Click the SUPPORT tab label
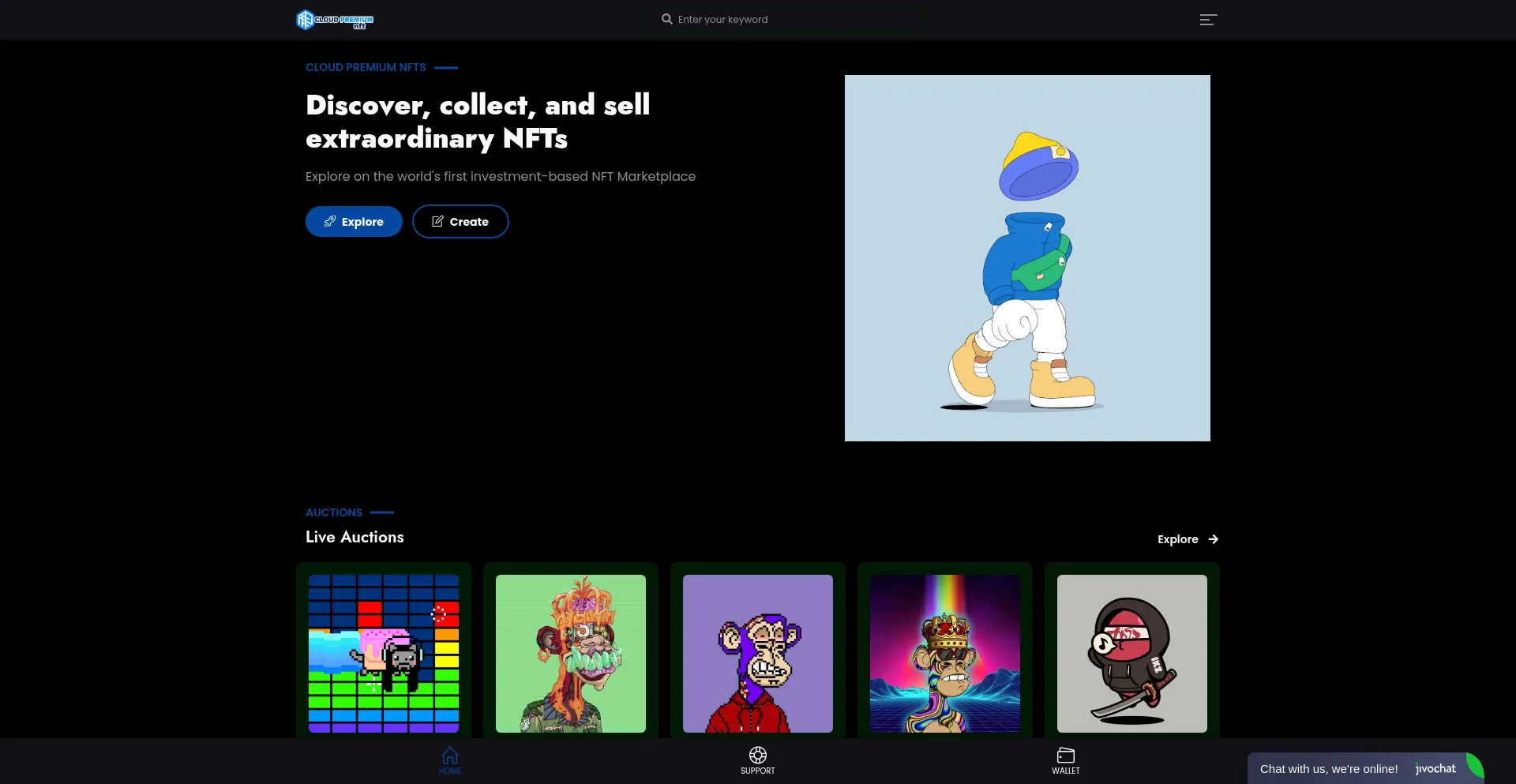Screen dimensions: 1516x784 click(x=757, y=771)
